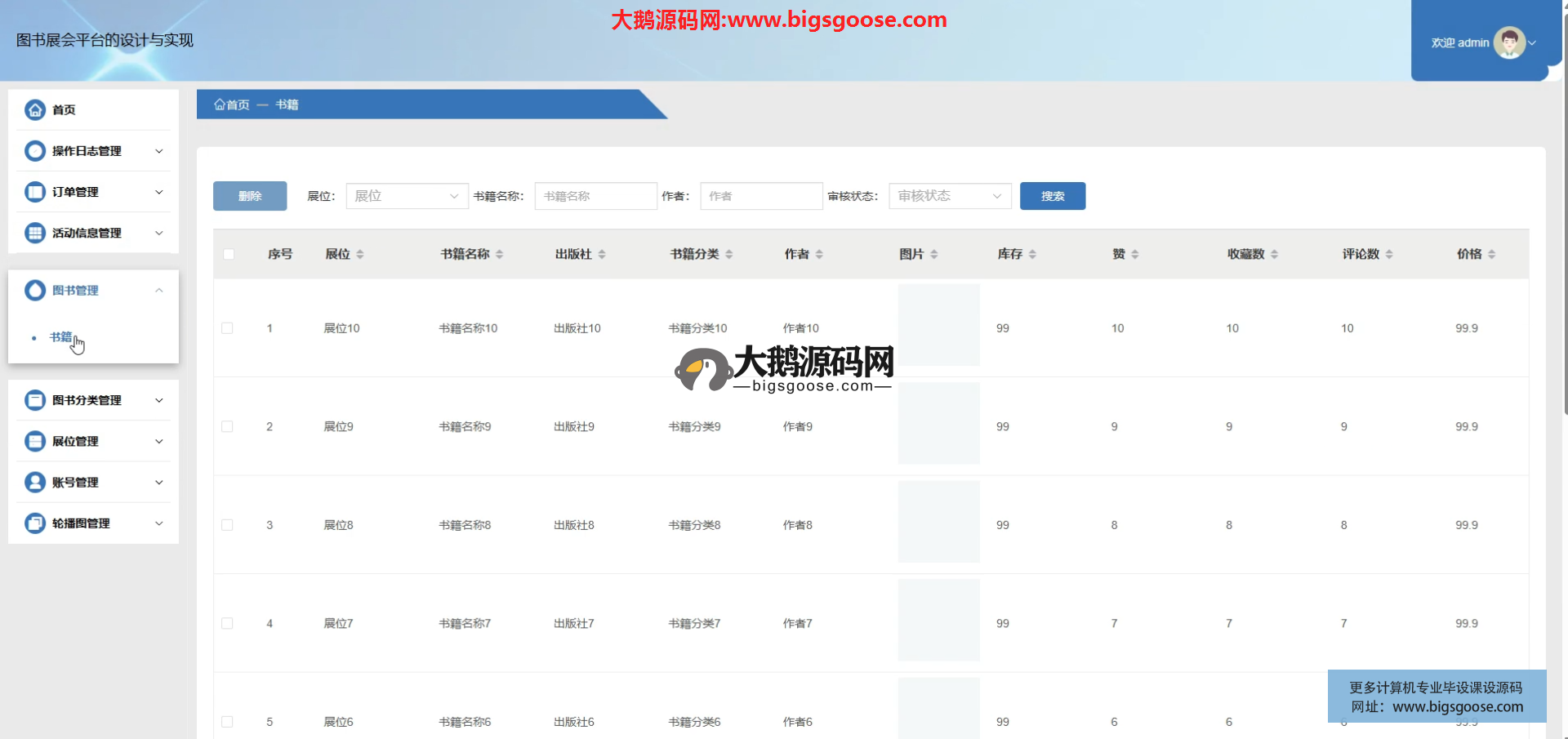The width and height of the screenshot is (1568, 739).
Task: Go to 首页 via the breadcrumb
Action: coord(232,105)
